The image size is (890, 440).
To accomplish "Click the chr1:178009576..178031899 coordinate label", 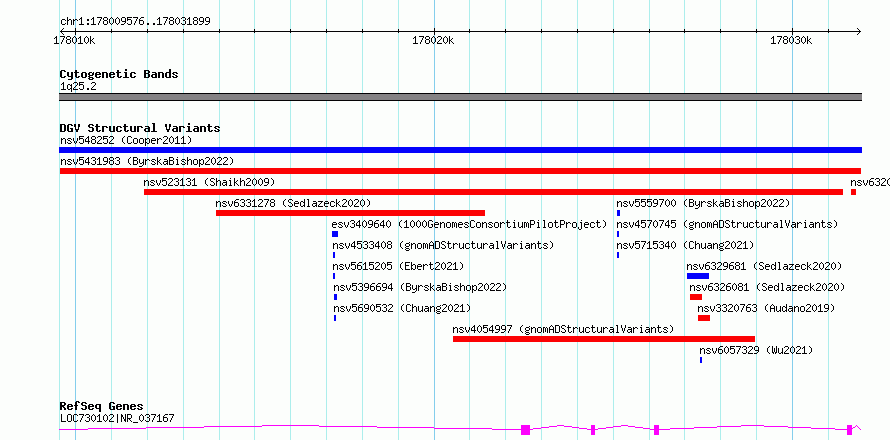I will tap(136, 22).
